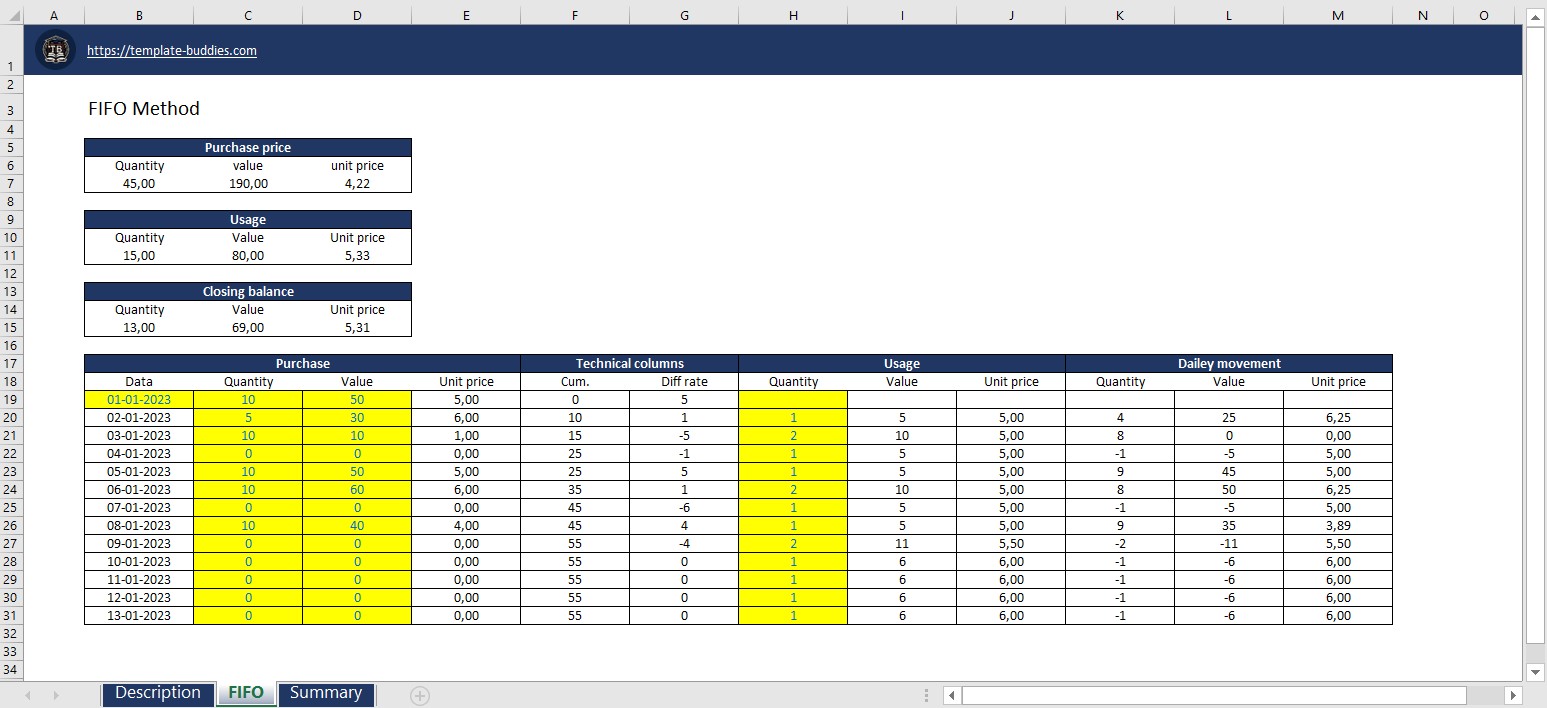Click the right sheet navigation arrow
Image resolution: width=1547 pixels, height=708 pixels.
click(x=55, y=693)
